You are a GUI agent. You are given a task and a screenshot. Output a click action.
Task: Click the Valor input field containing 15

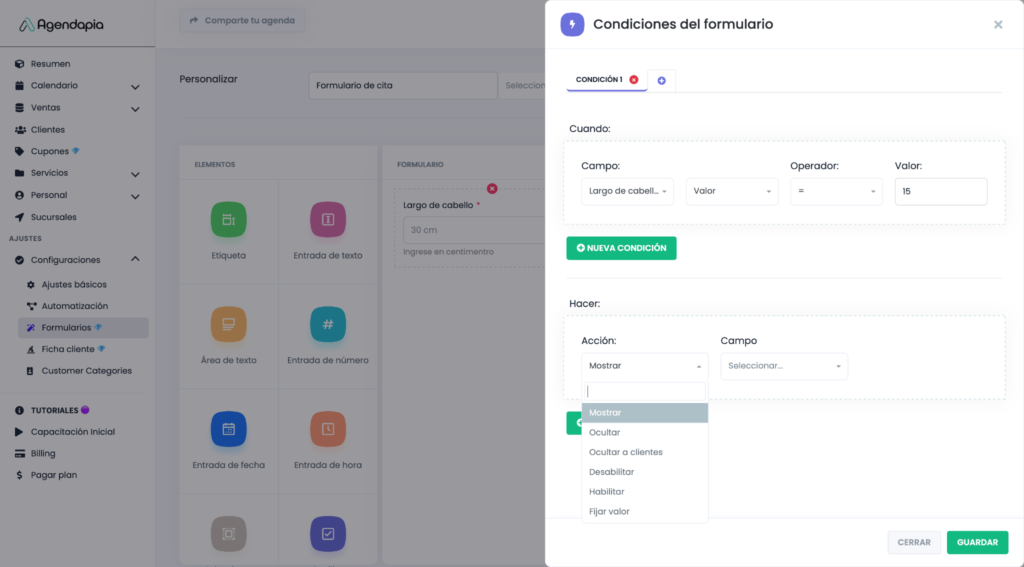[x=940, y=191]
